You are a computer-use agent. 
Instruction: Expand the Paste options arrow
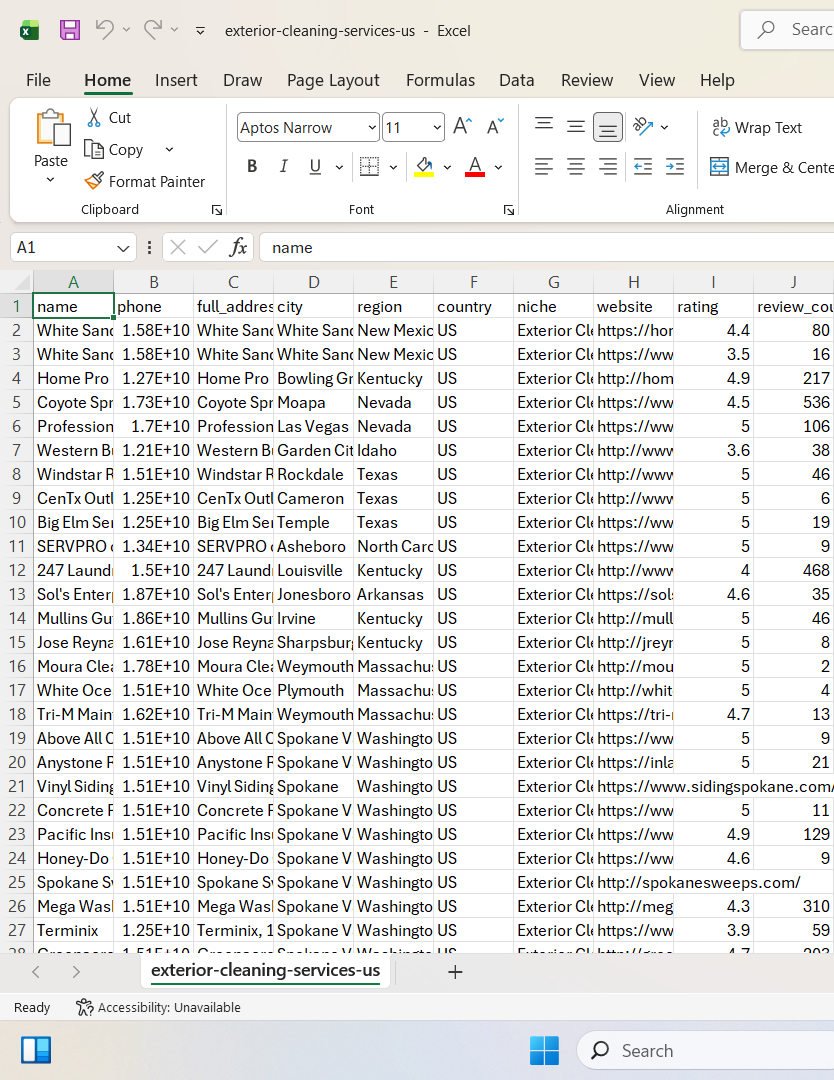click(x=50, y=180)
